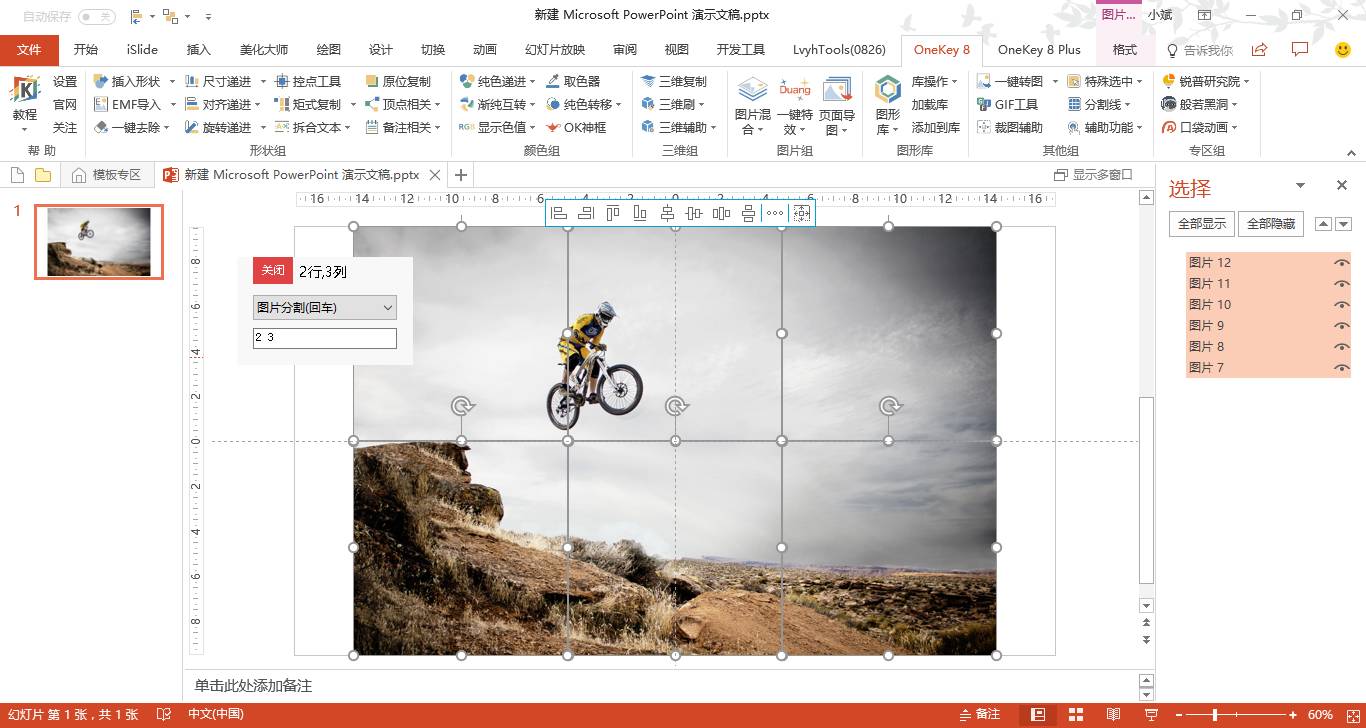Switch to the 格式 format tab
The width and height of the screenshot is (1366, 728).
[1125, 50]
